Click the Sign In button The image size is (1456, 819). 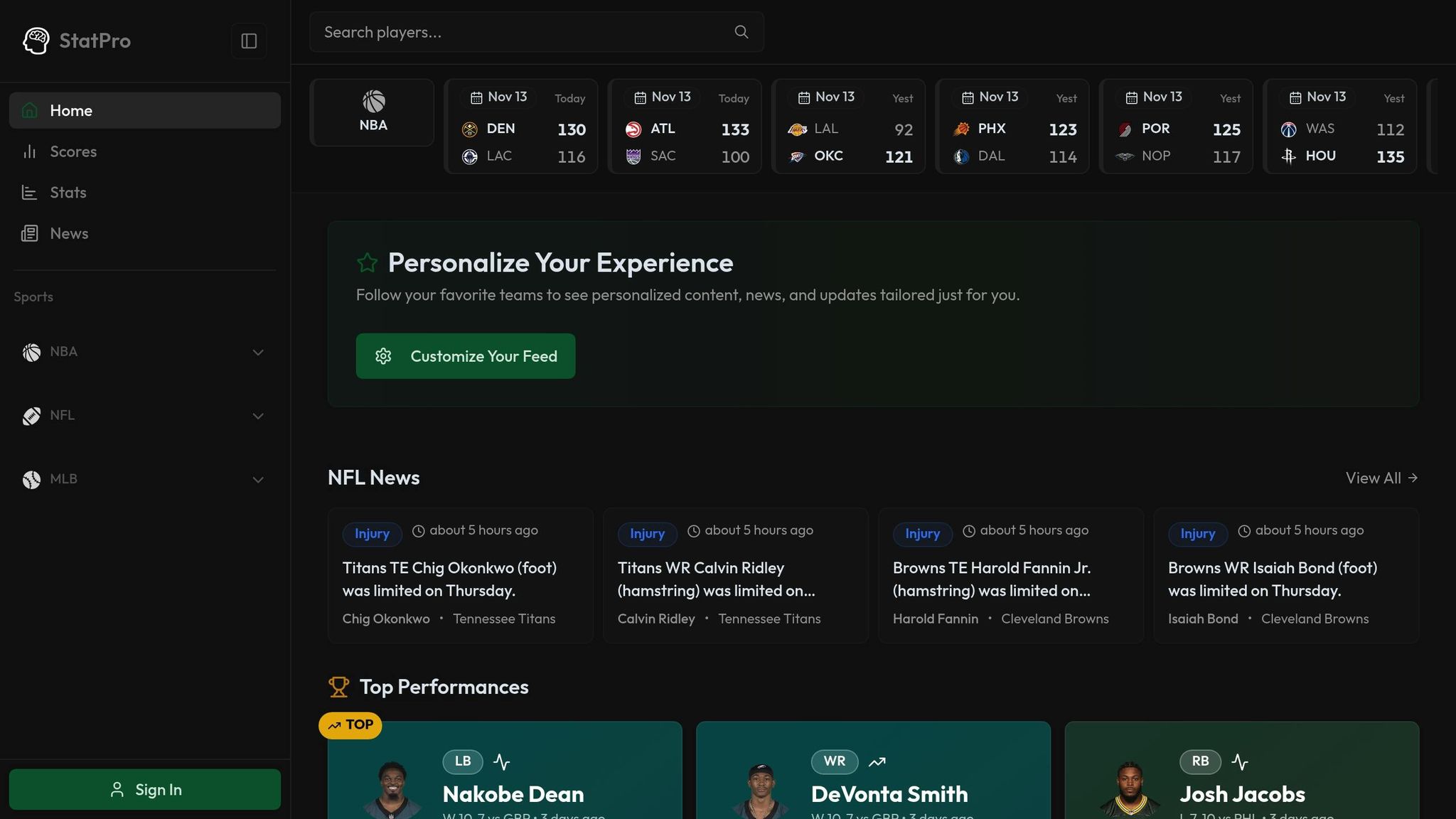point(145,789)
